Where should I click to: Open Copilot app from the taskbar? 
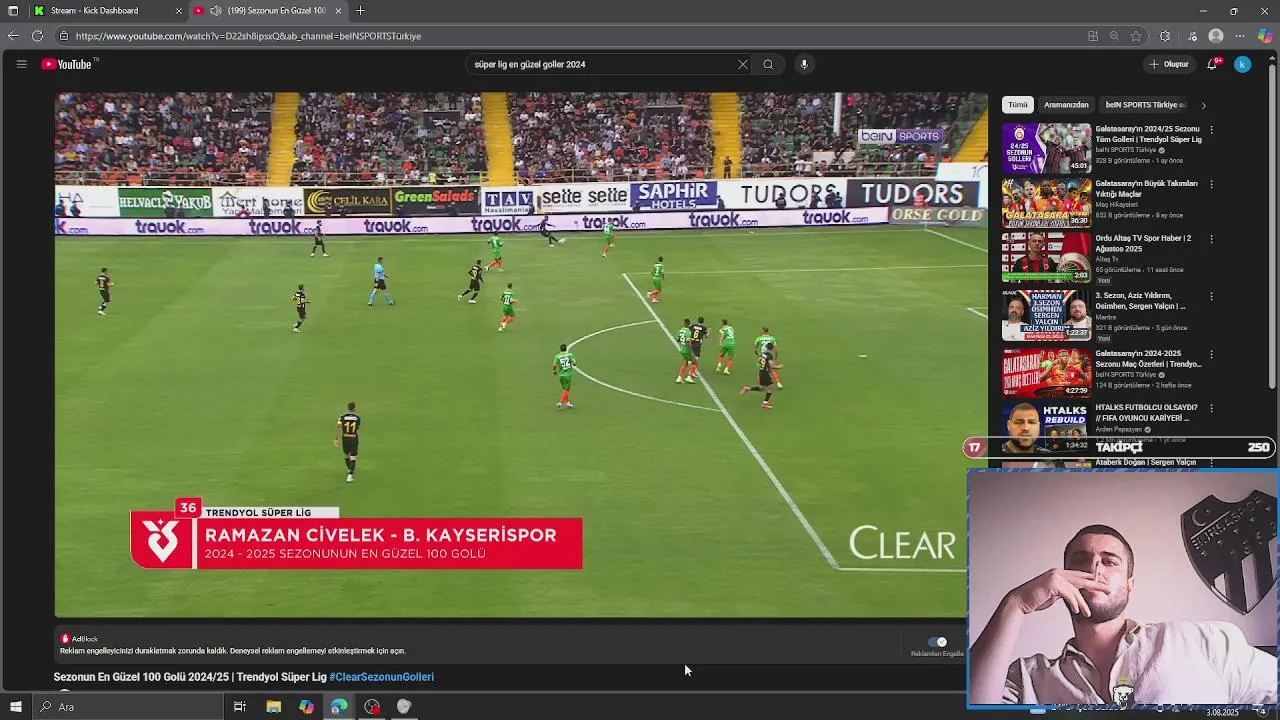(306, 707)
